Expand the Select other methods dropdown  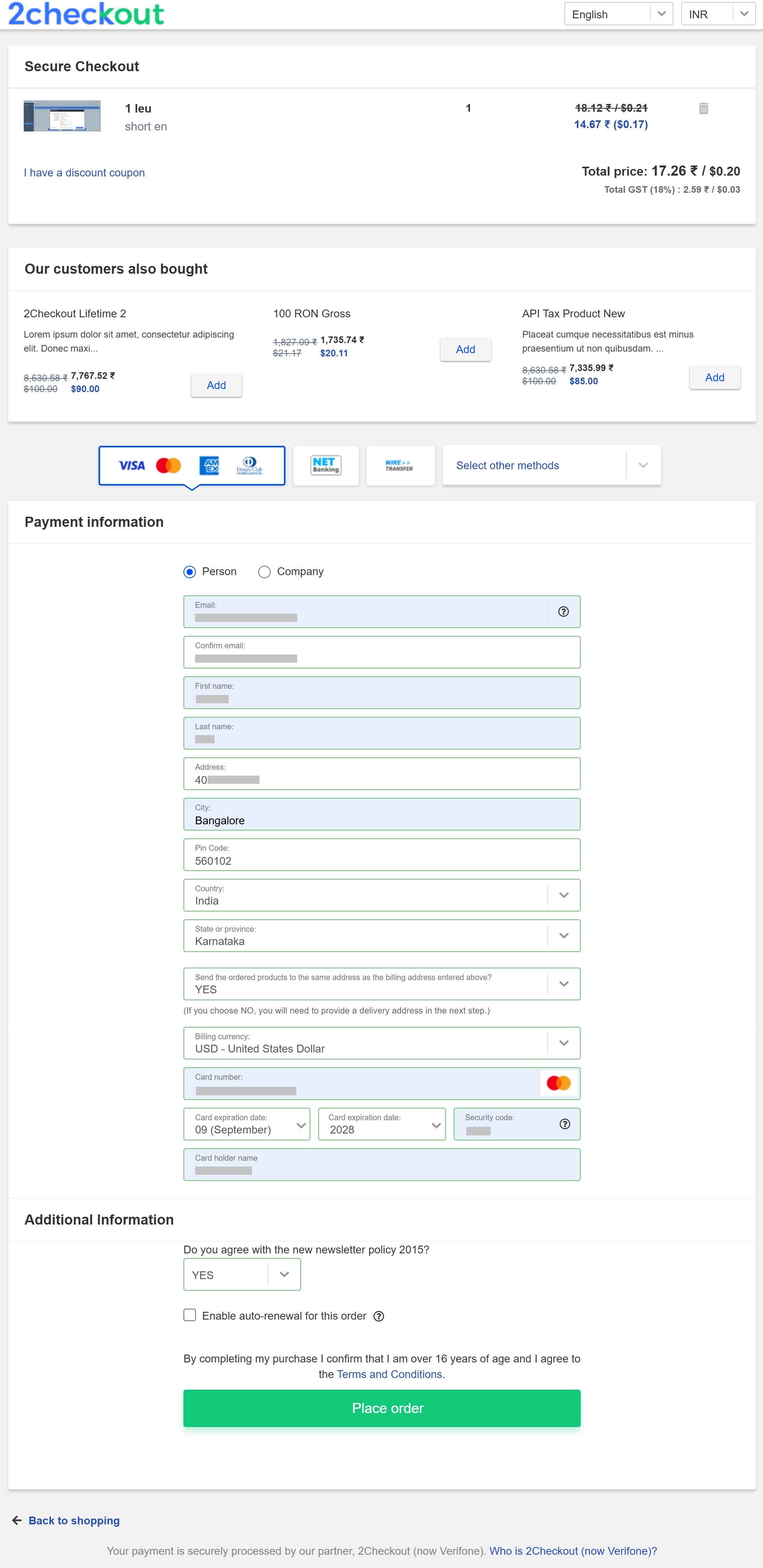point(551,465)
